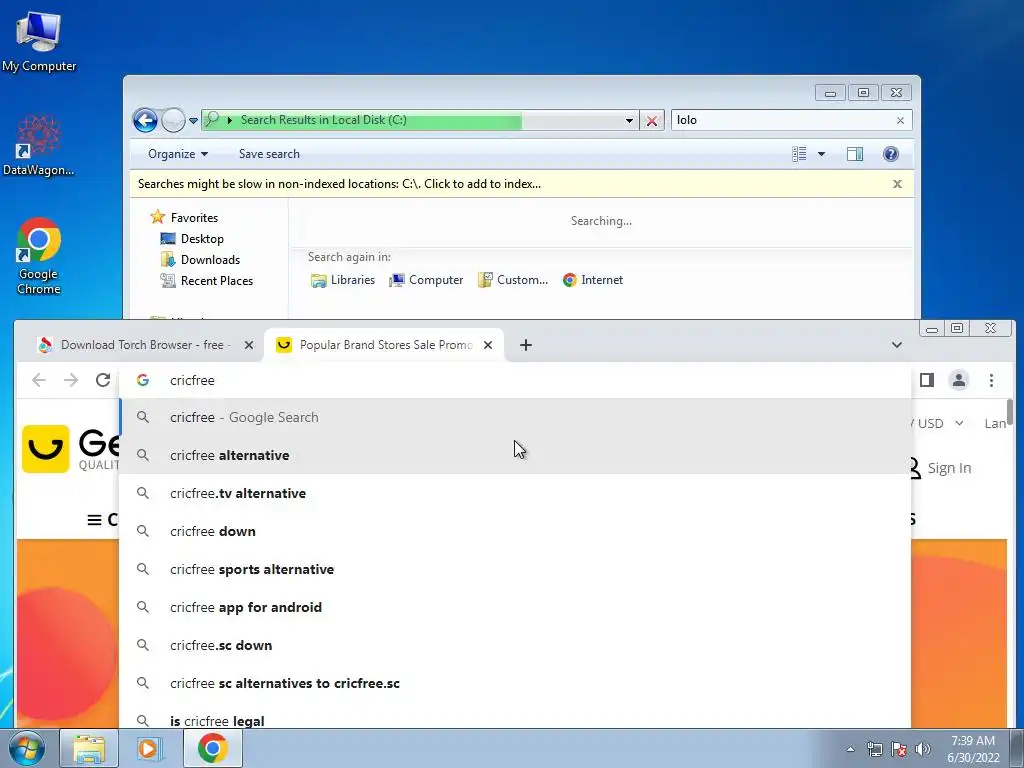Dismiss the yellow indexing info bar

point(897,184)
